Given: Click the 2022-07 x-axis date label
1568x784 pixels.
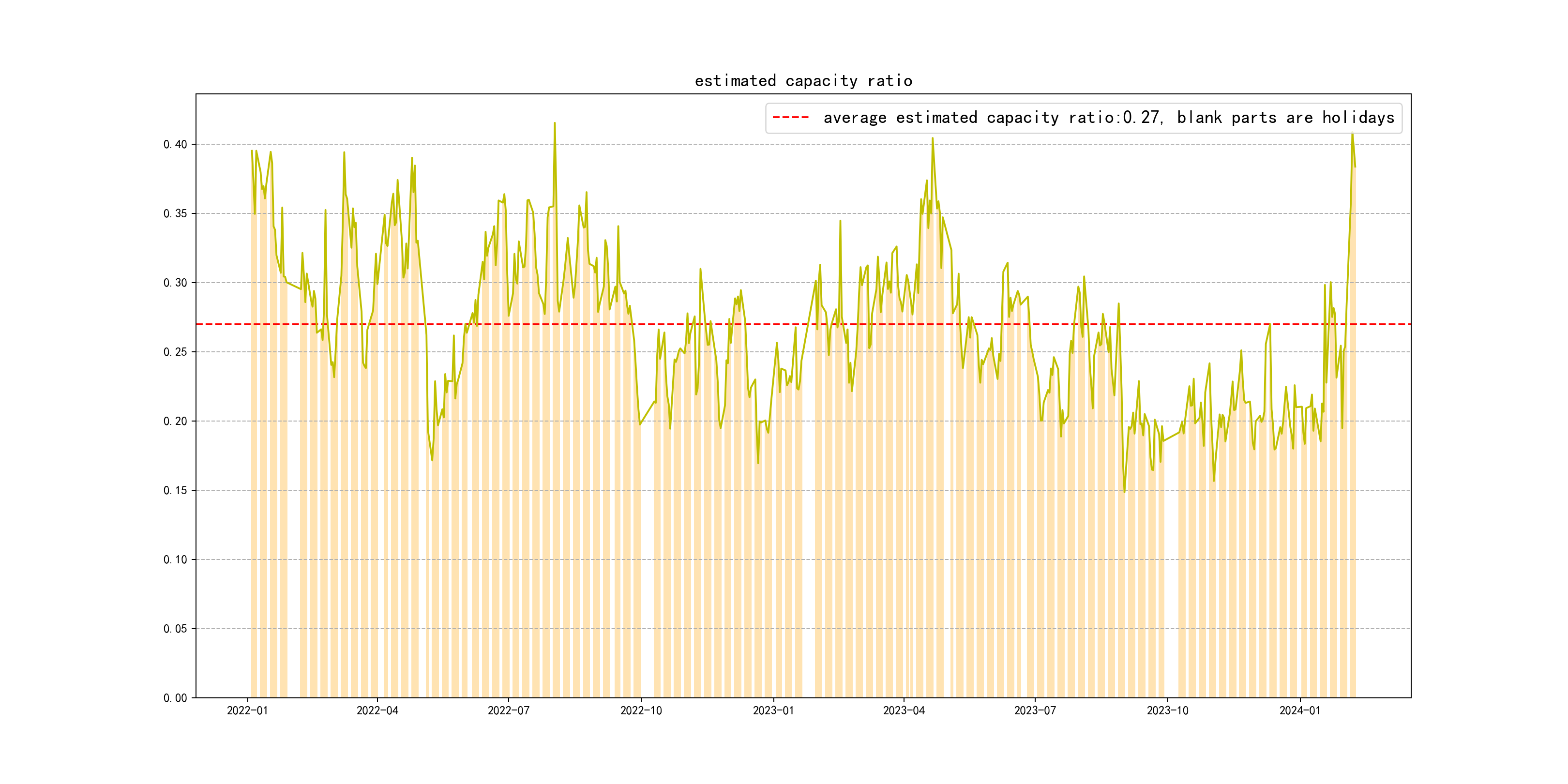Looking at the screenshot, I should (x=509, y=710).
